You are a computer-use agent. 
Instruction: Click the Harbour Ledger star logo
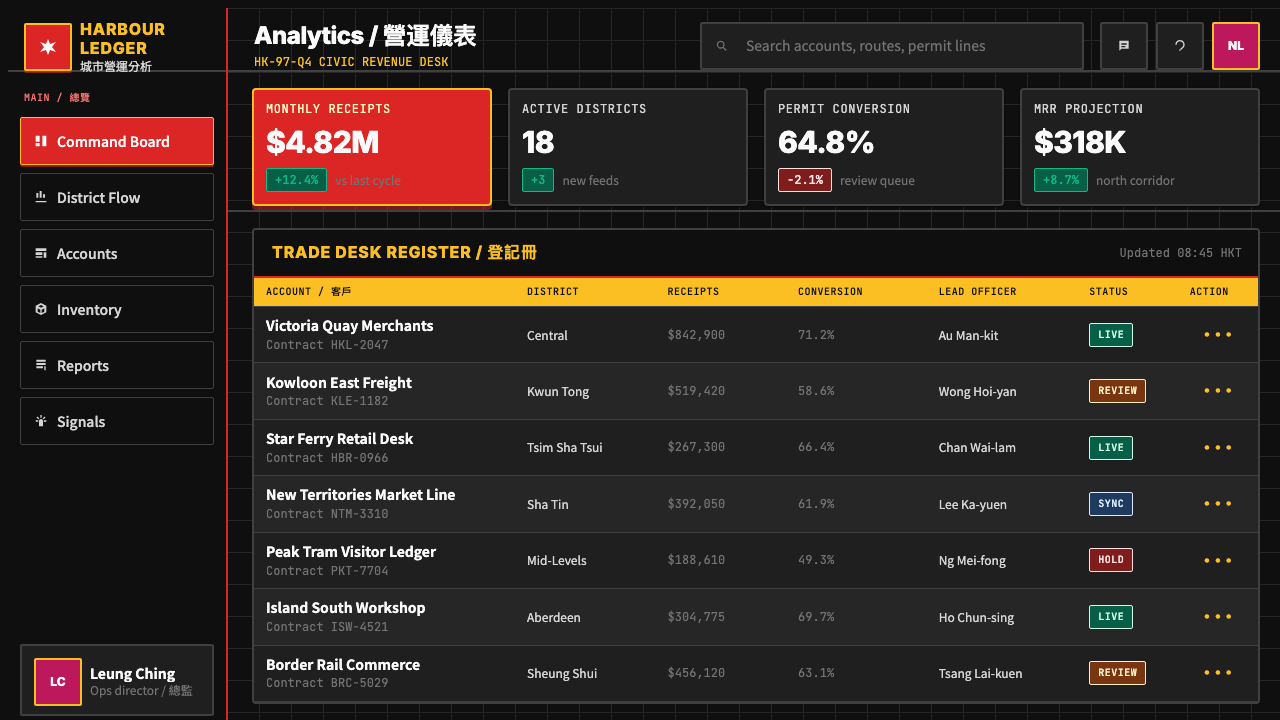47,47
